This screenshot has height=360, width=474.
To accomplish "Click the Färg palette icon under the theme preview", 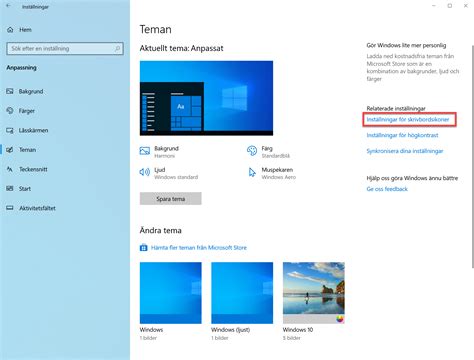I will pos(252,151).
